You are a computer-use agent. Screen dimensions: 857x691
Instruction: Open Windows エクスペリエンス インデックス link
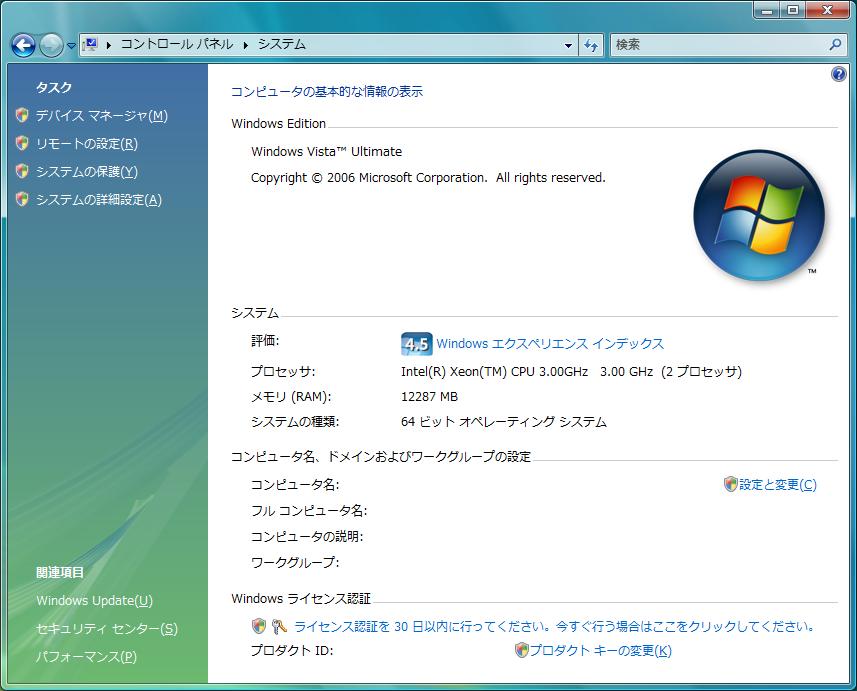550,344
